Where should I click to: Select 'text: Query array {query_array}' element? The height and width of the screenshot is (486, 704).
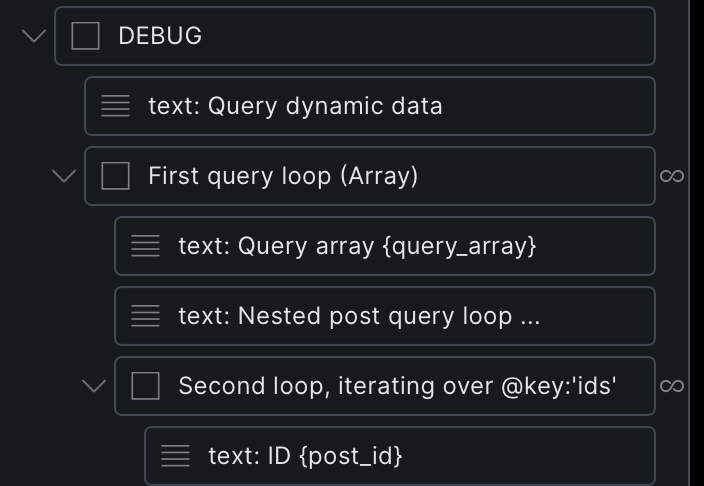click(420, 246)
